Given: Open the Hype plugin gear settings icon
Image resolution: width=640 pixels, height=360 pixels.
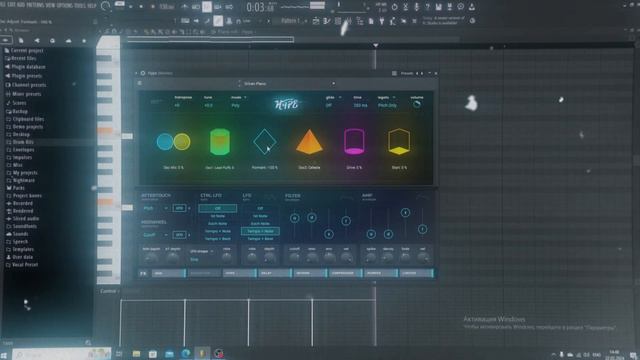Looking at the screenshot, I should click(x=143, y=73).
